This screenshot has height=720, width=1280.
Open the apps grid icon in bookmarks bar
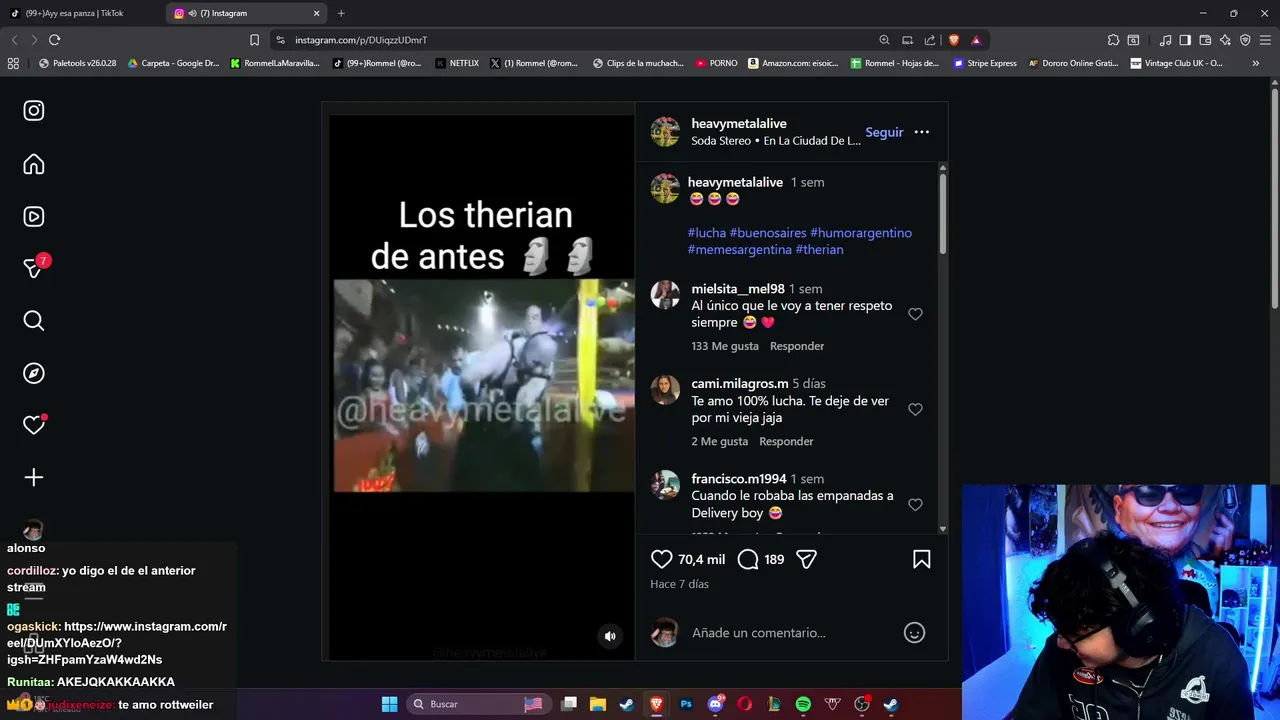13,63
